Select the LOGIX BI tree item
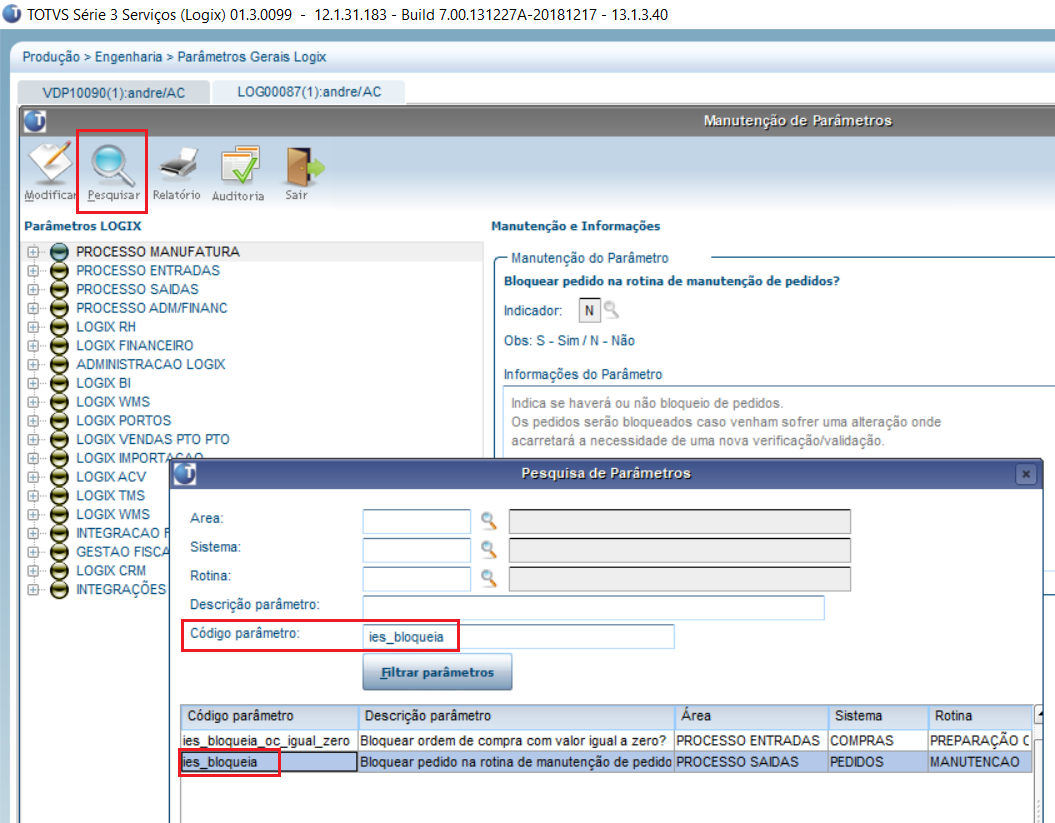1055x823 pixels. tap(104, 383)
